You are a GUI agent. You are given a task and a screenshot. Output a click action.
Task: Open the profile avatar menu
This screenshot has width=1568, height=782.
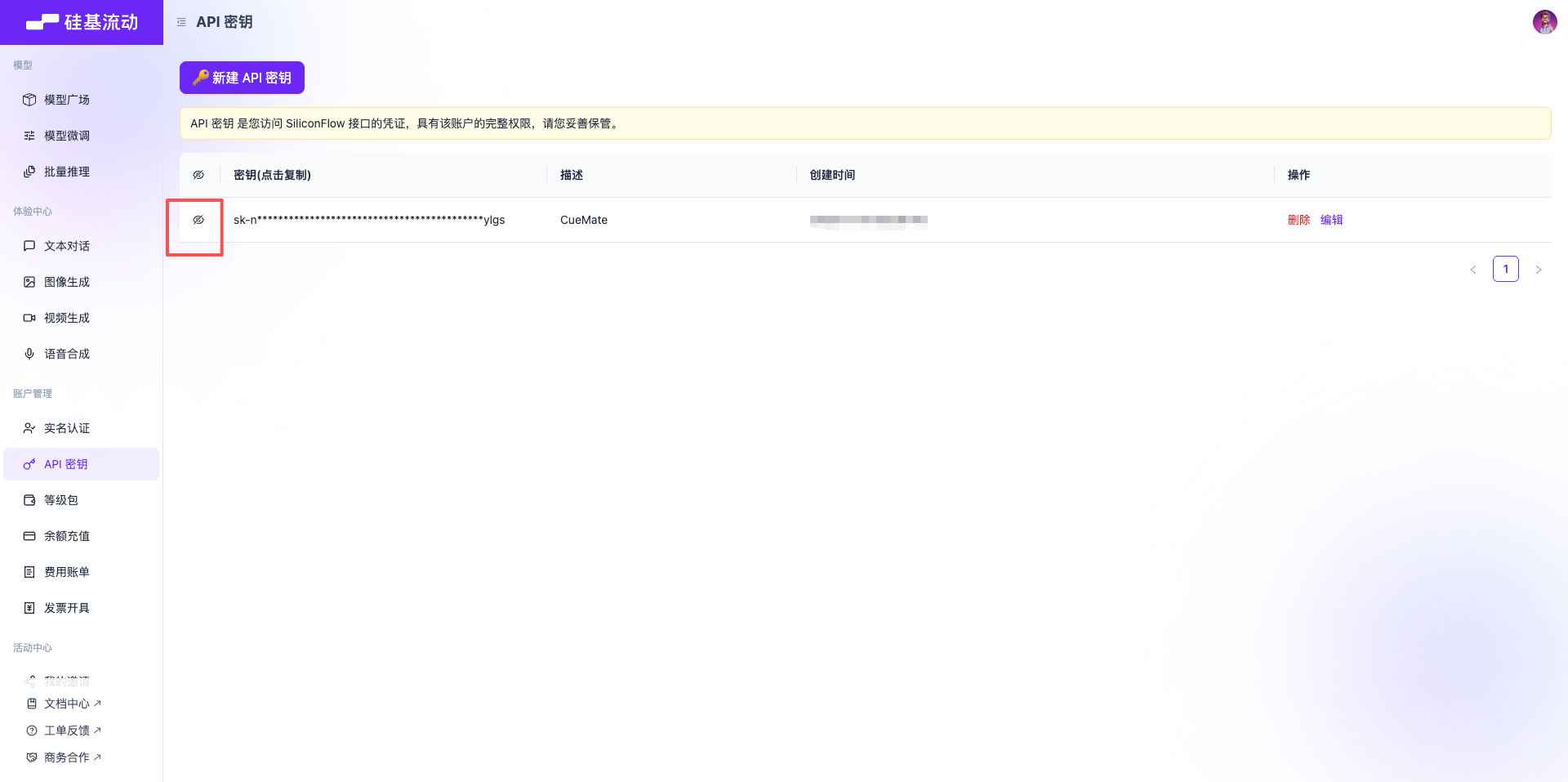(1545, 22)
